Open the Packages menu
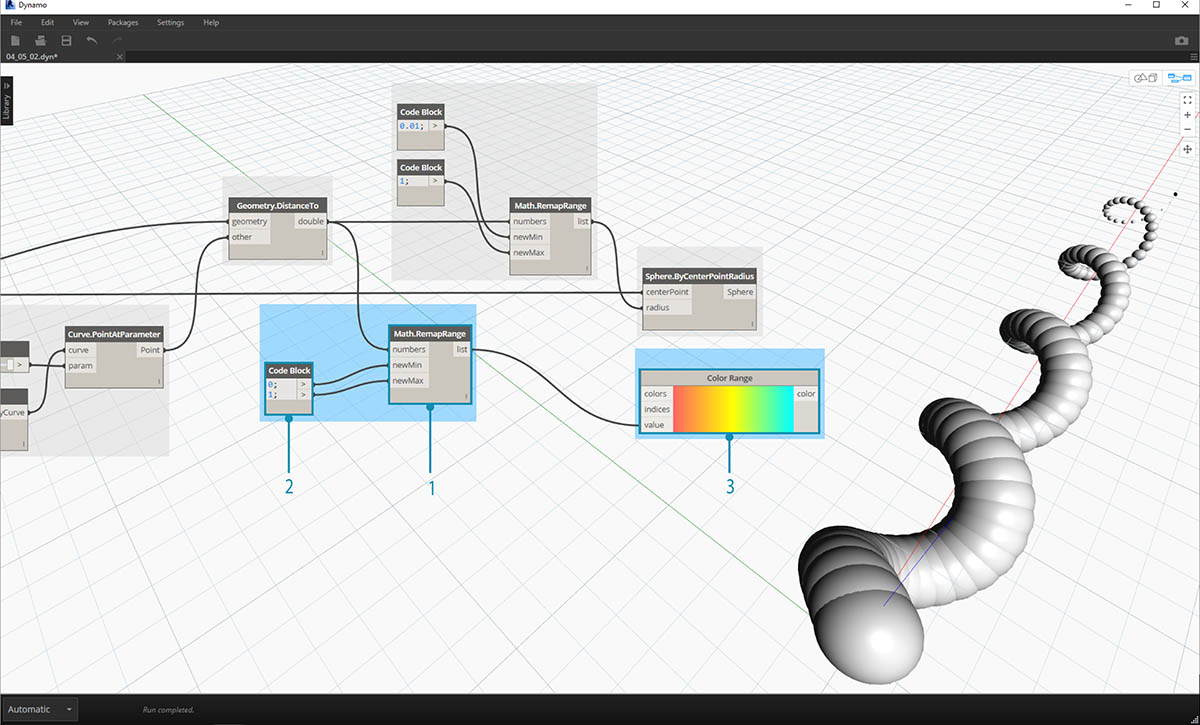Image resolution: width=1200 pixels, height=725 pixels. click(x=123, y=22)
